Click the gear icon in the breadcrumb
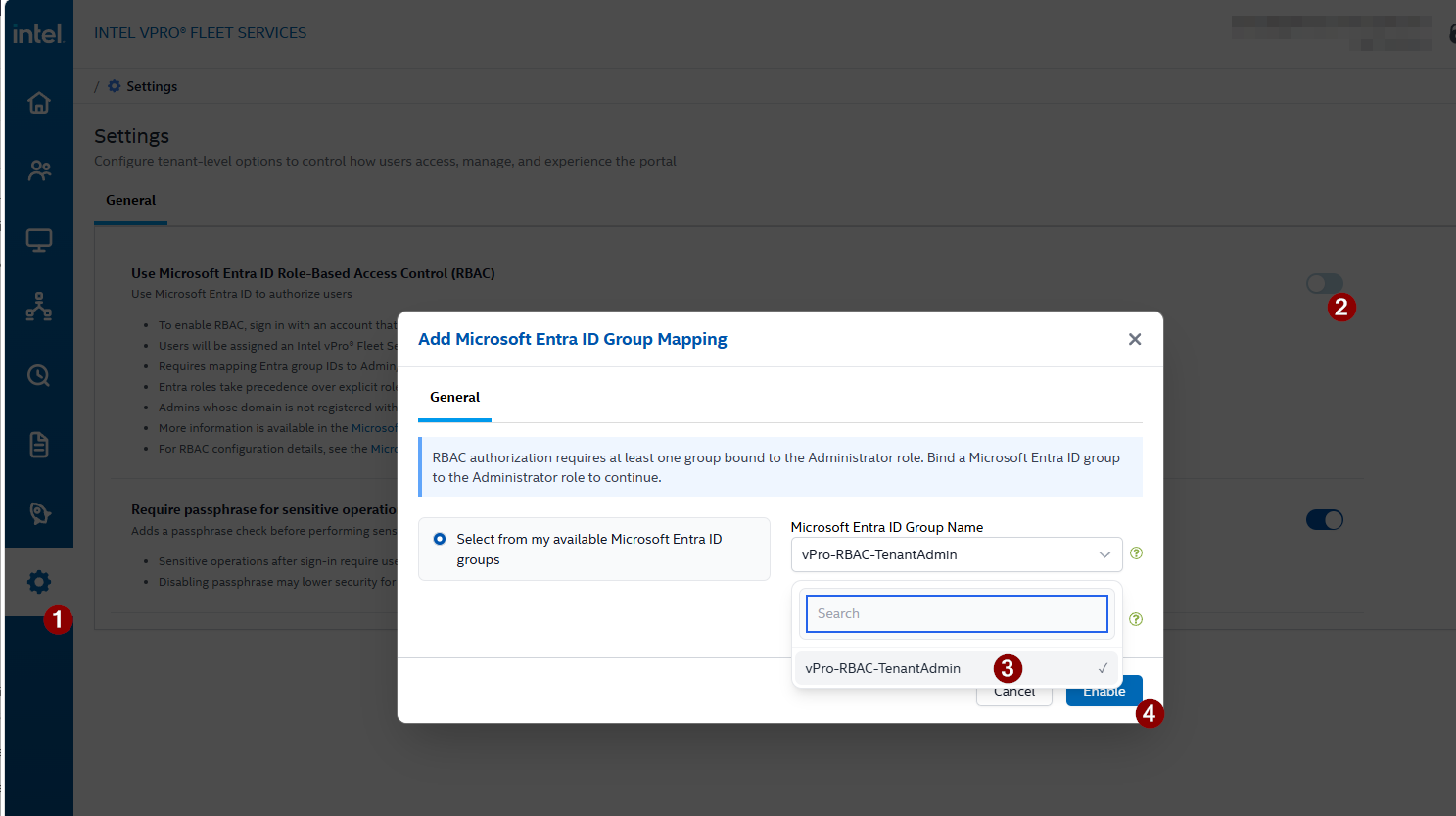 (x=115, y=86)
